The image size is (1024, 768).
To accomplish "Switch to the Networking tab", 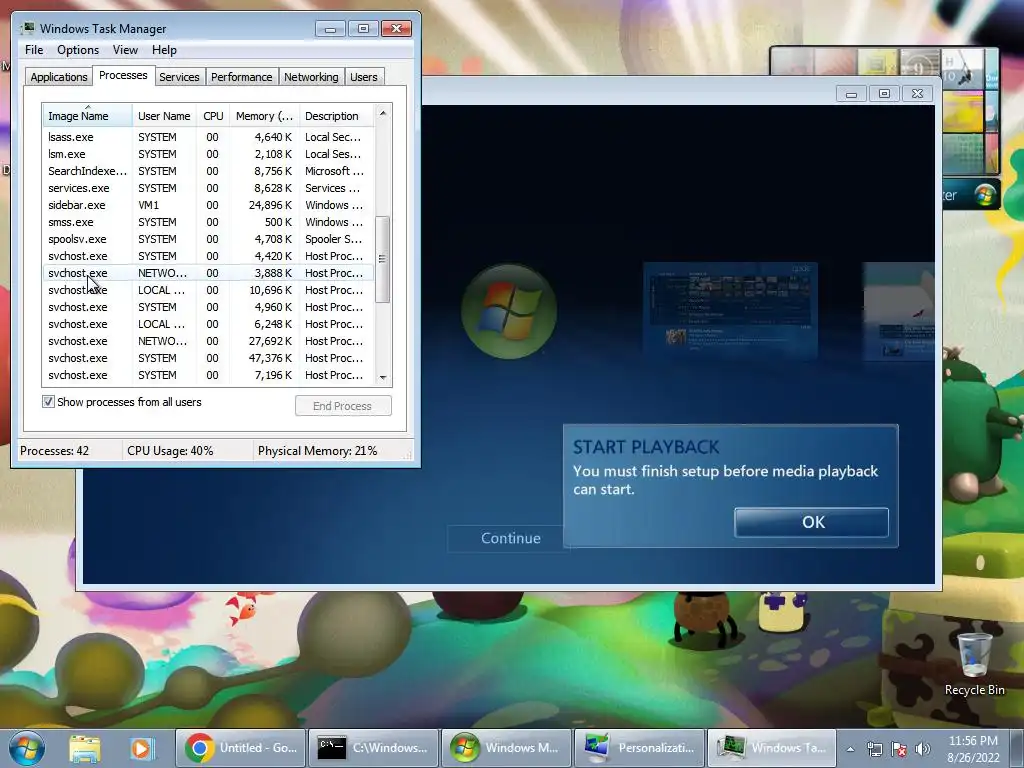I will click(x=311, y=77).
